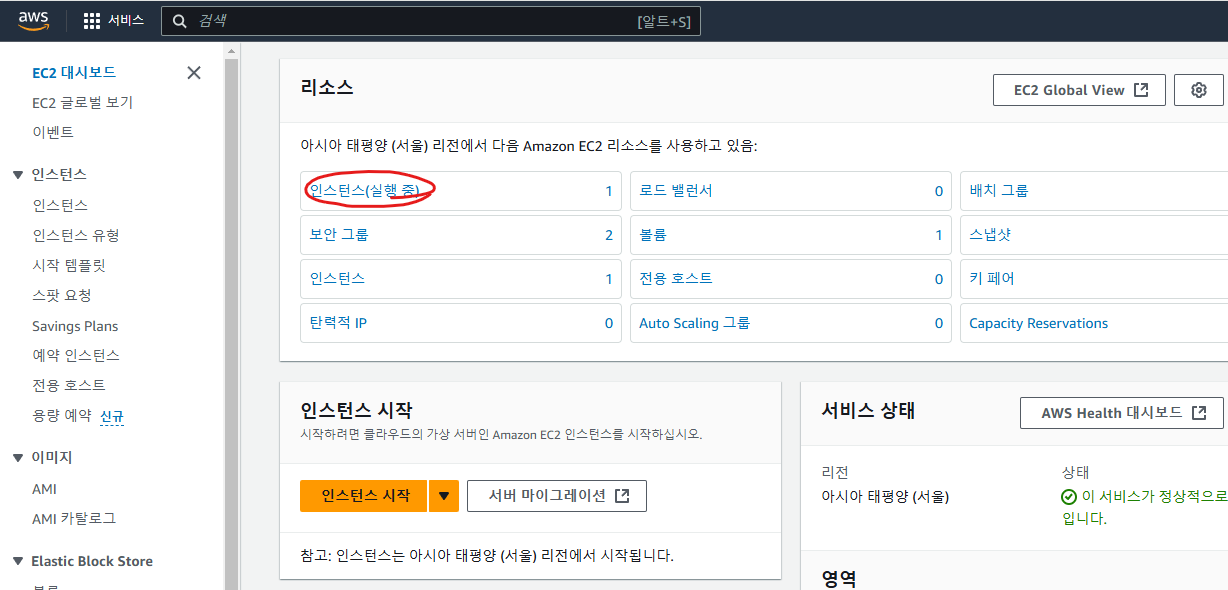Click 아시아 태평양 (서울) region value
Screen dimensions: 1228x590
pos(885,497)
